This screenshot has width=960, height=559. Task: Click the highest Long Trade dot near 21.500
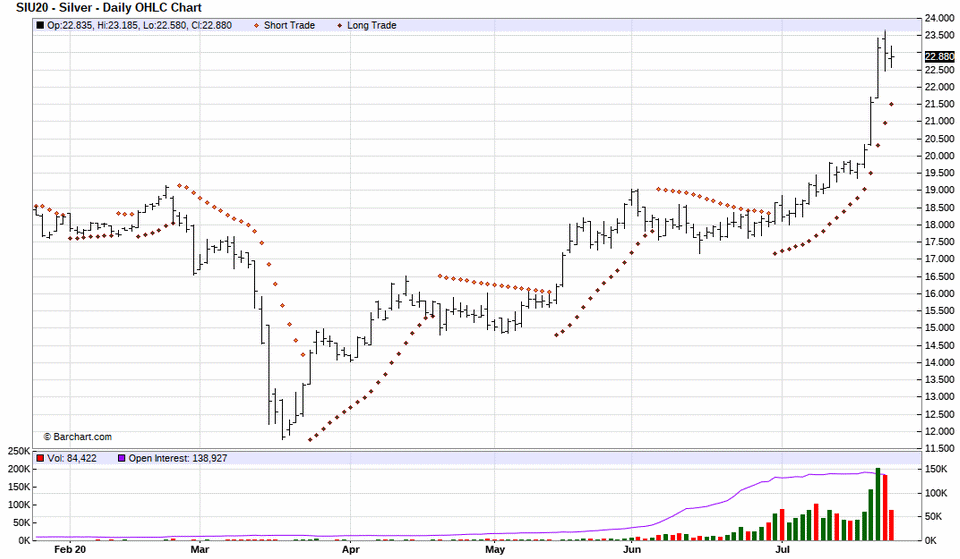click(x=891, y=105)
